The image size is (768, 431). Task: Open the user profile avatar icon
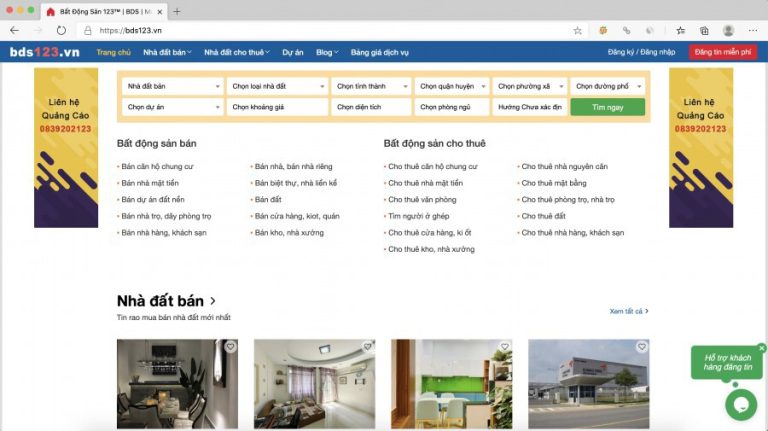tap(728, 30)
